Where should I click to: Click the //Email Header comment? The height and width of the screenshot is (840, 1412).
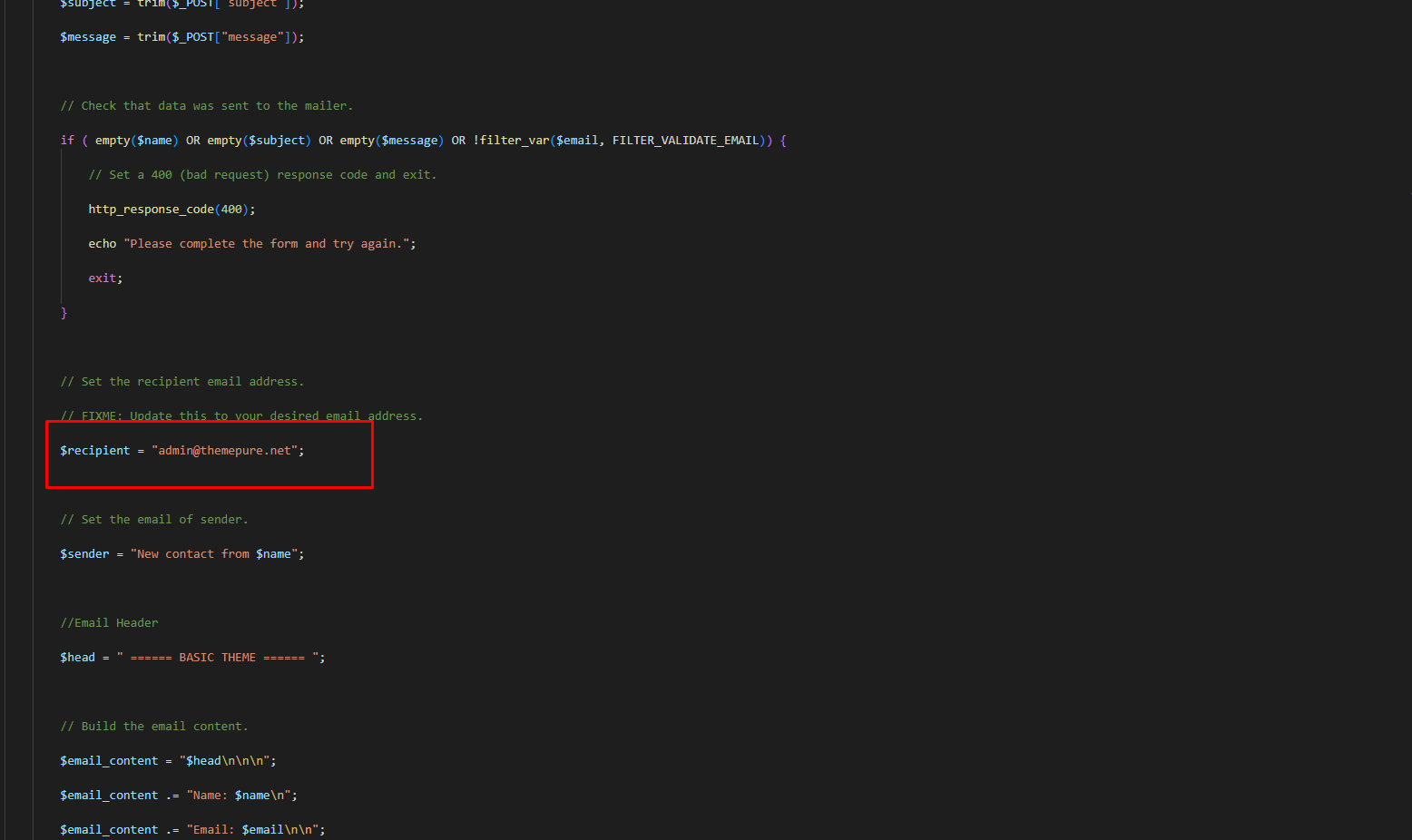[109, 623]
